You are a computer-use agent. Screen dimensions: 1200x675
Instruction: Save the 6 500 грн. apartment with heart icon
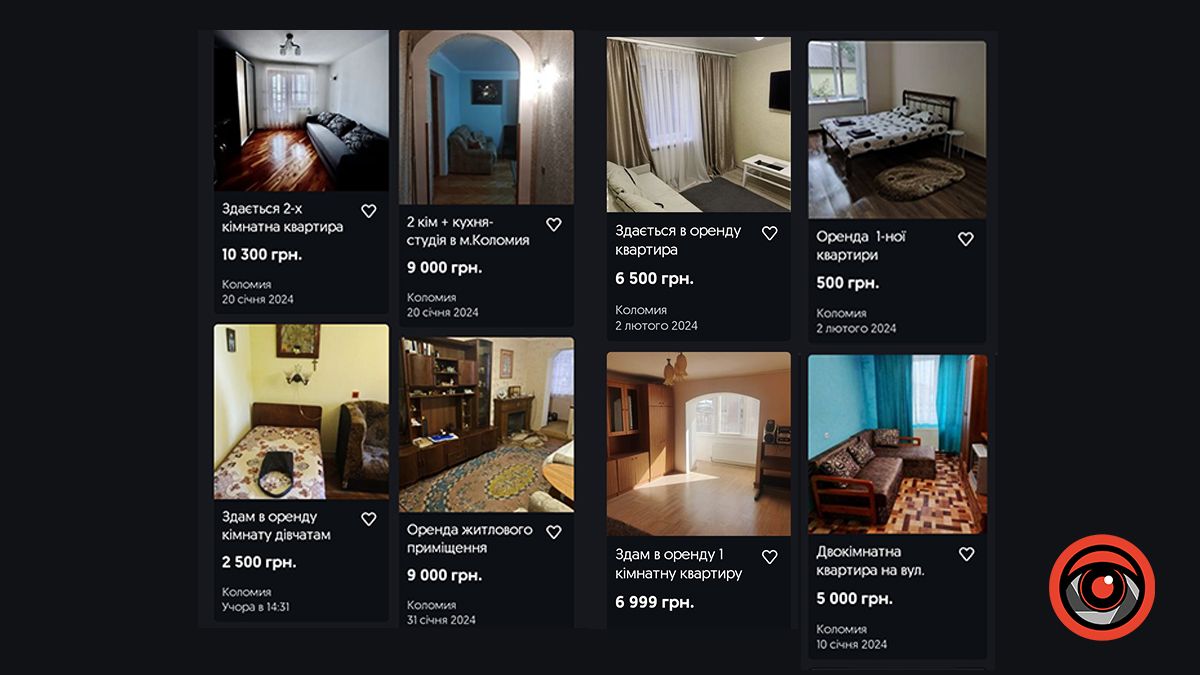[x=769, y=233]
